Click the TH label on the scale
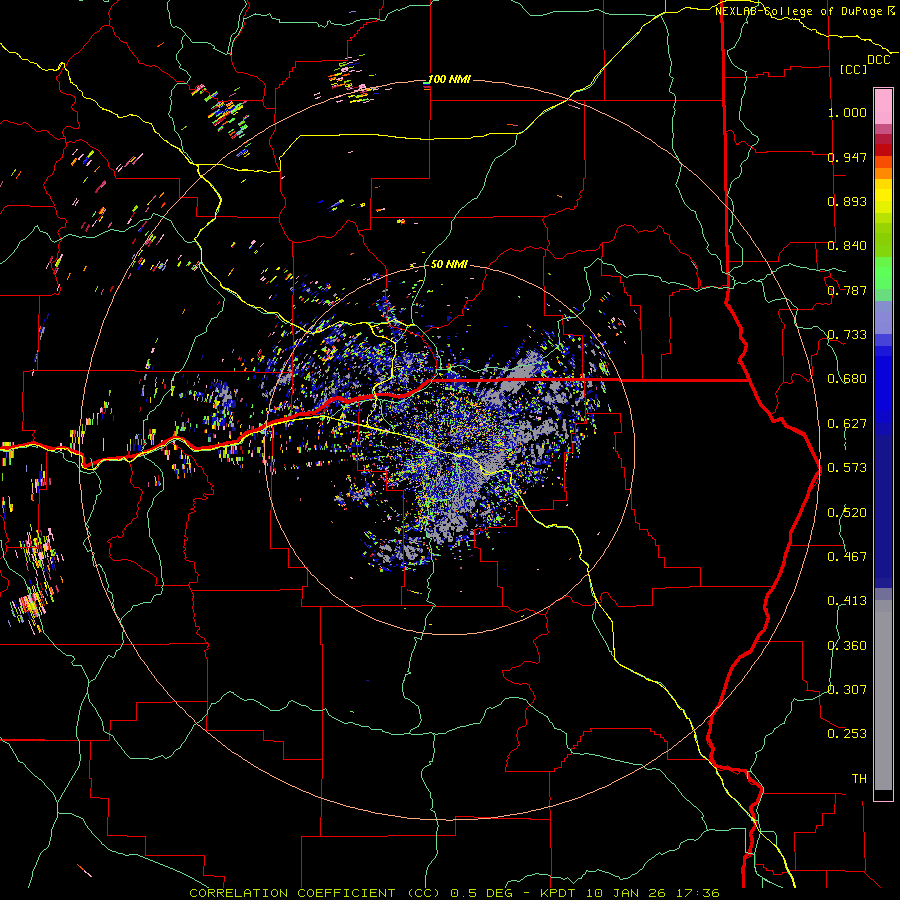 [859, 779]
